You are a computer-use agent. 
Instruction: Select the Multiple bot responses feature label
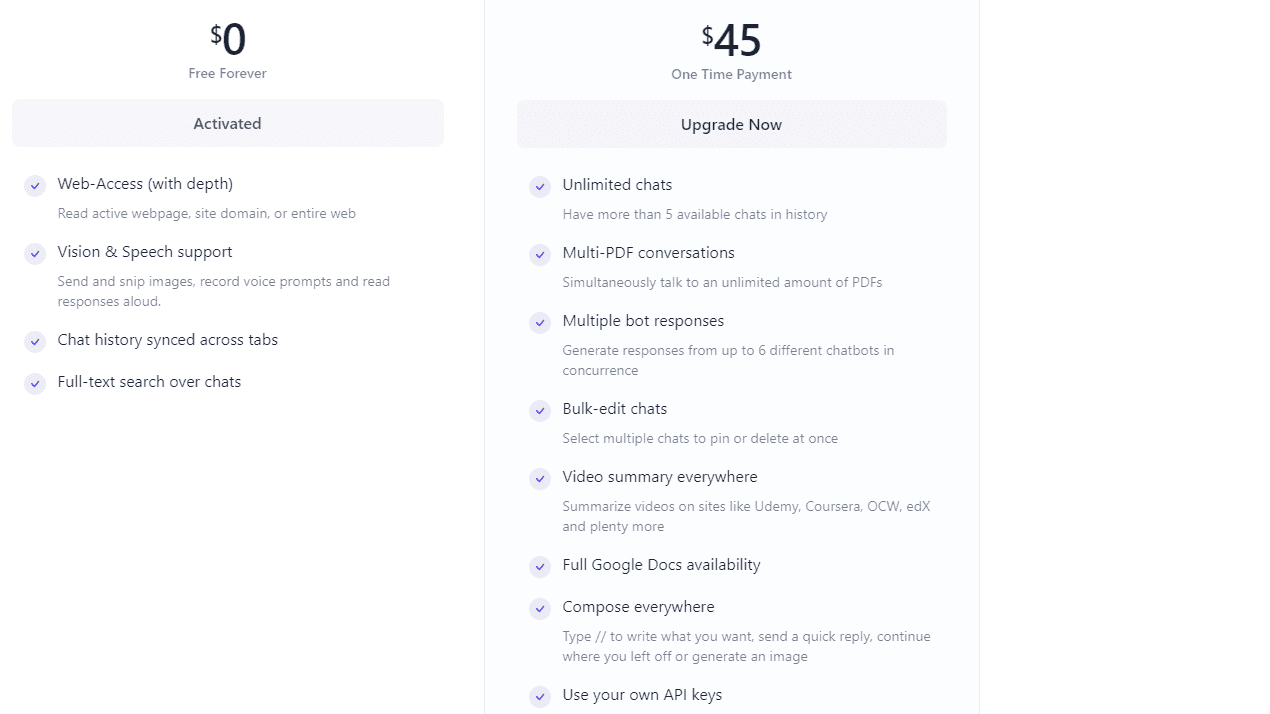coord(643,321)
